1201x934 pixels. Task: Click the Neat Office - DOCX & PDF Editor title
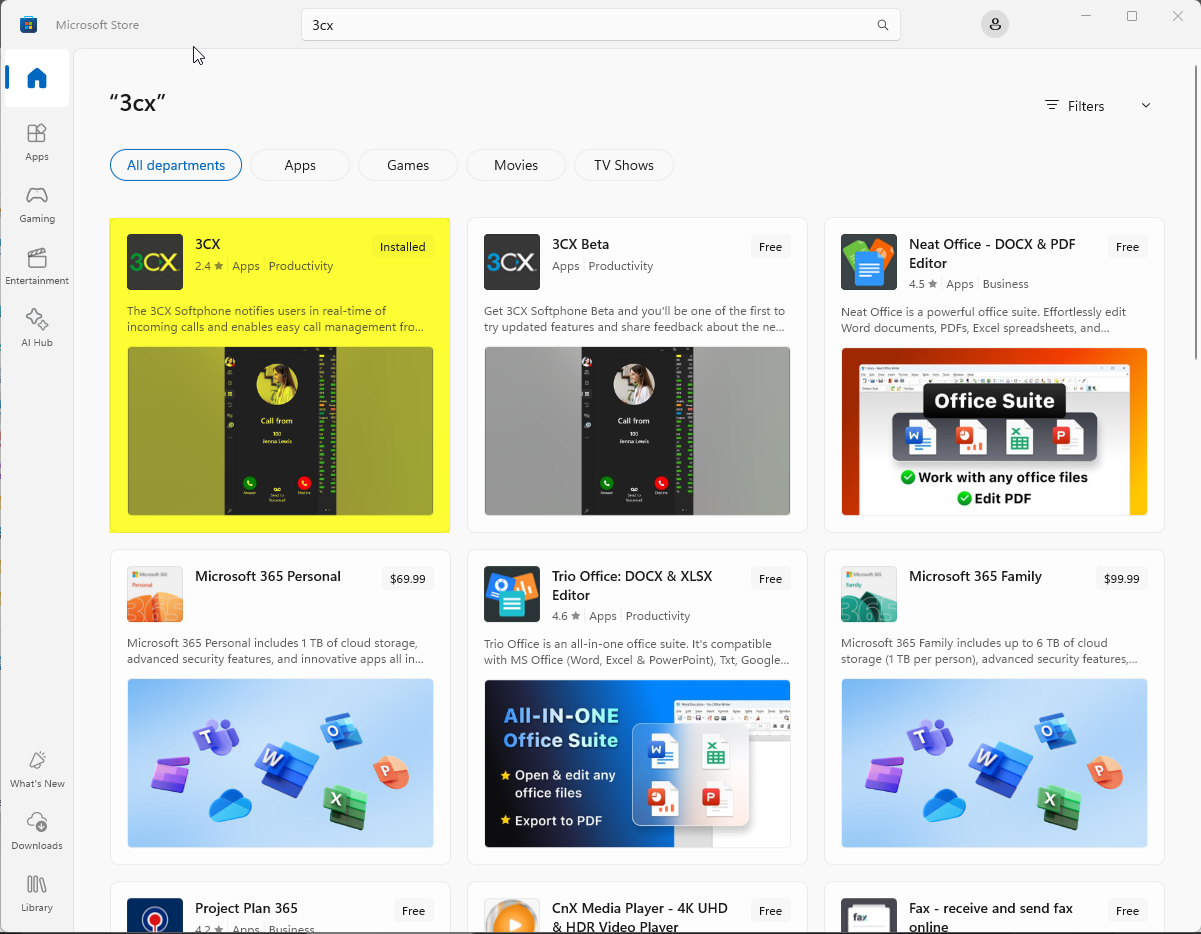(992, 253)
